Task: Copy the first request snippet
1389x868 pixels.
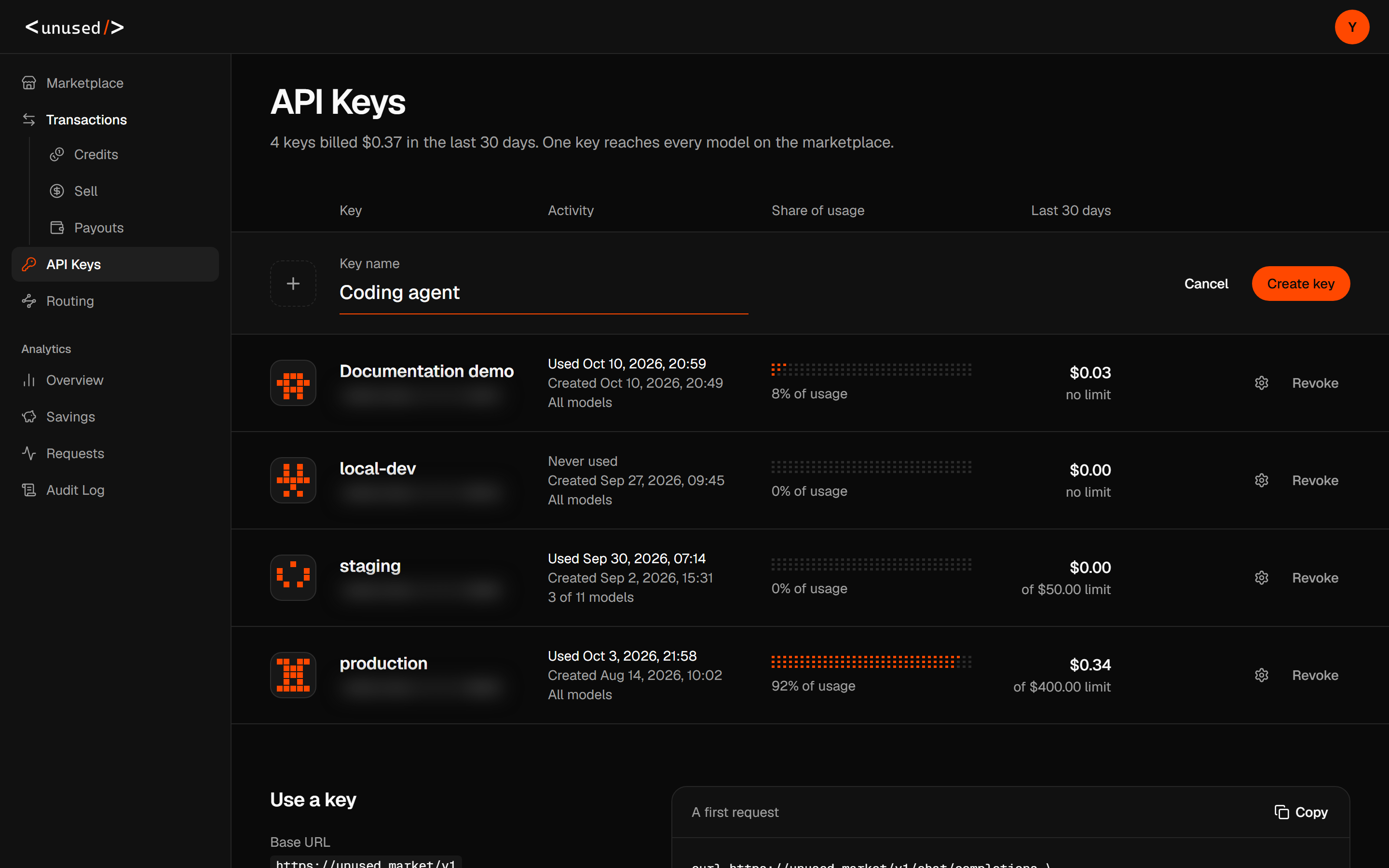Action: pos(1301,813)
